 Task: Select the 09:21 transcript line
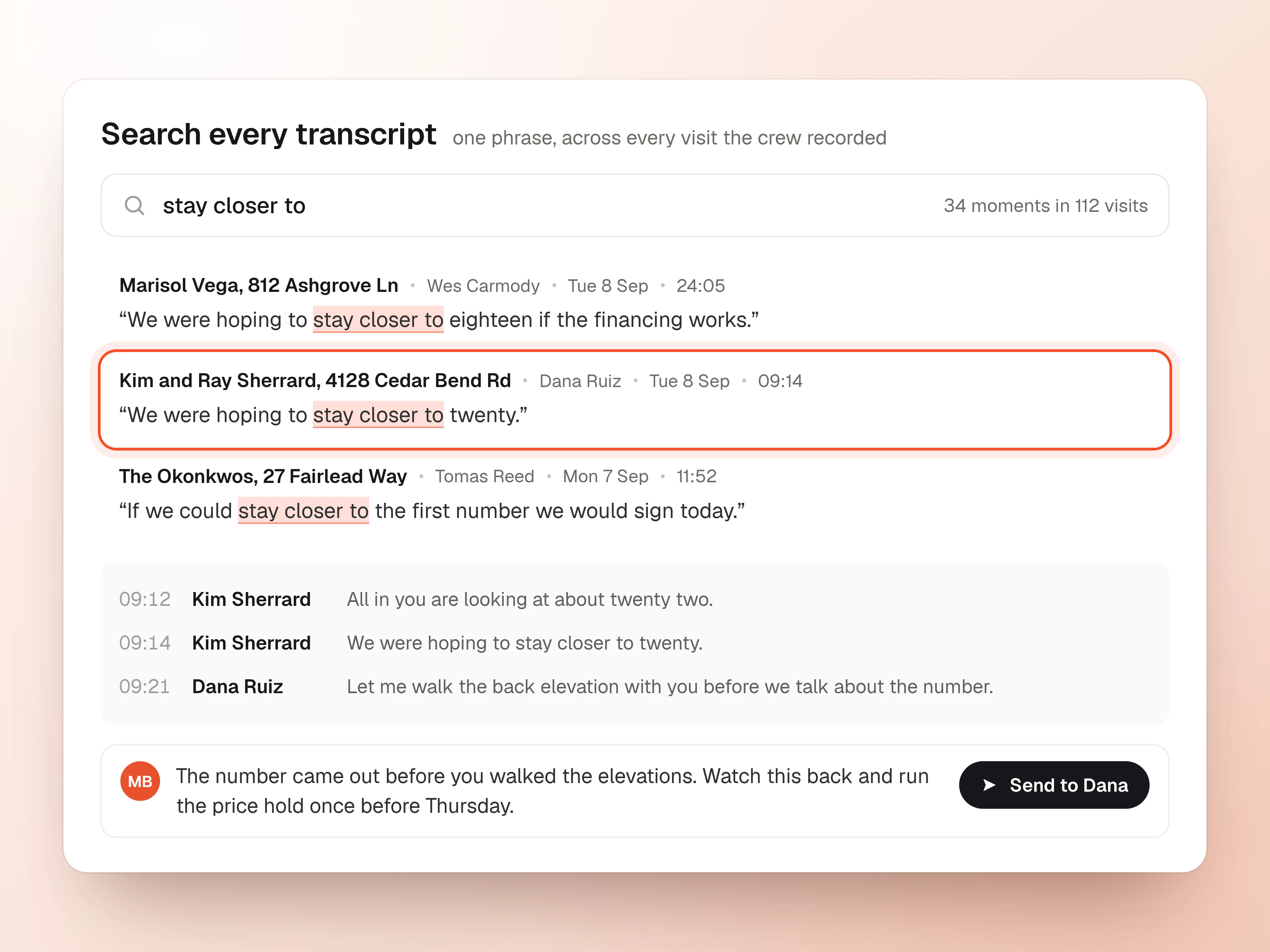tap(634, 686)
